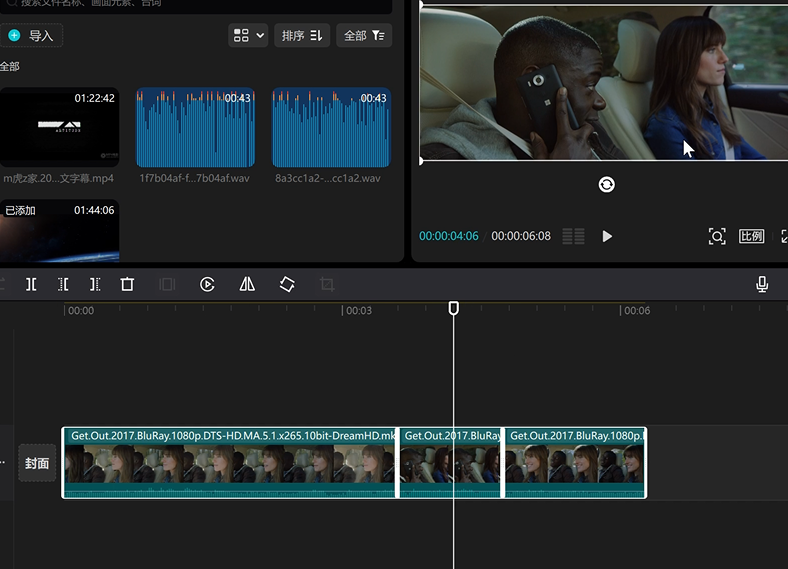Click the 导入 import button
The image size is (788, 569).
click(x=32, y=36)
